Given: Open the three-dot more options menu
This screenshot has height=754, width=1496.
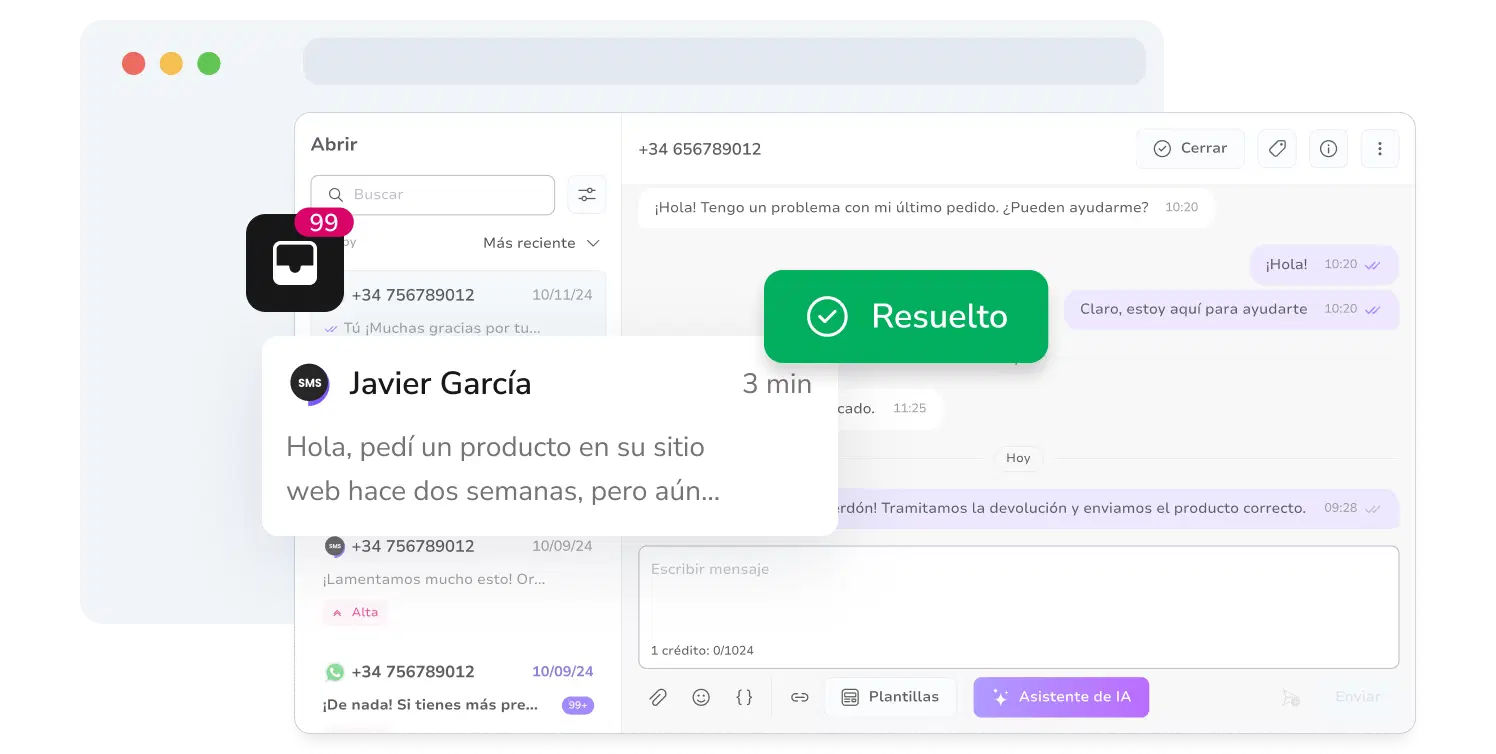Looking at the screenshot, I should pyautogui.click(x=1380, y=148).
